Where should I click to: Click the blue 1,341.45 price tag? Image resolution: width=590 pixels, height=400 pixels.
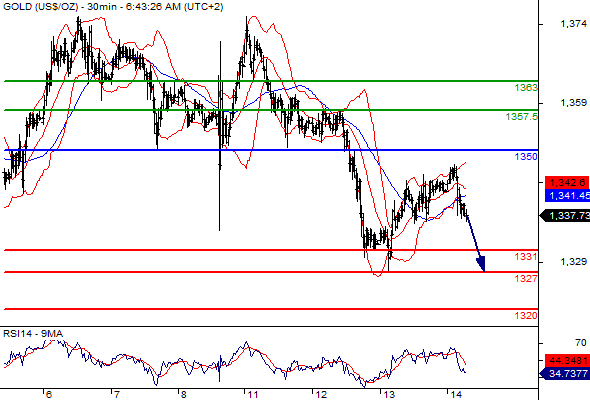coord(567,195)
